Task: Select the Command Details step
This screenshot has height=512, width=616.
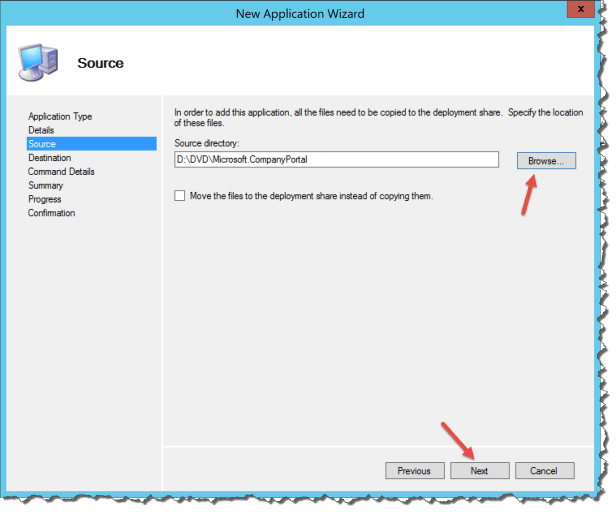Action: pyautogui.click(x=61, y=171)
